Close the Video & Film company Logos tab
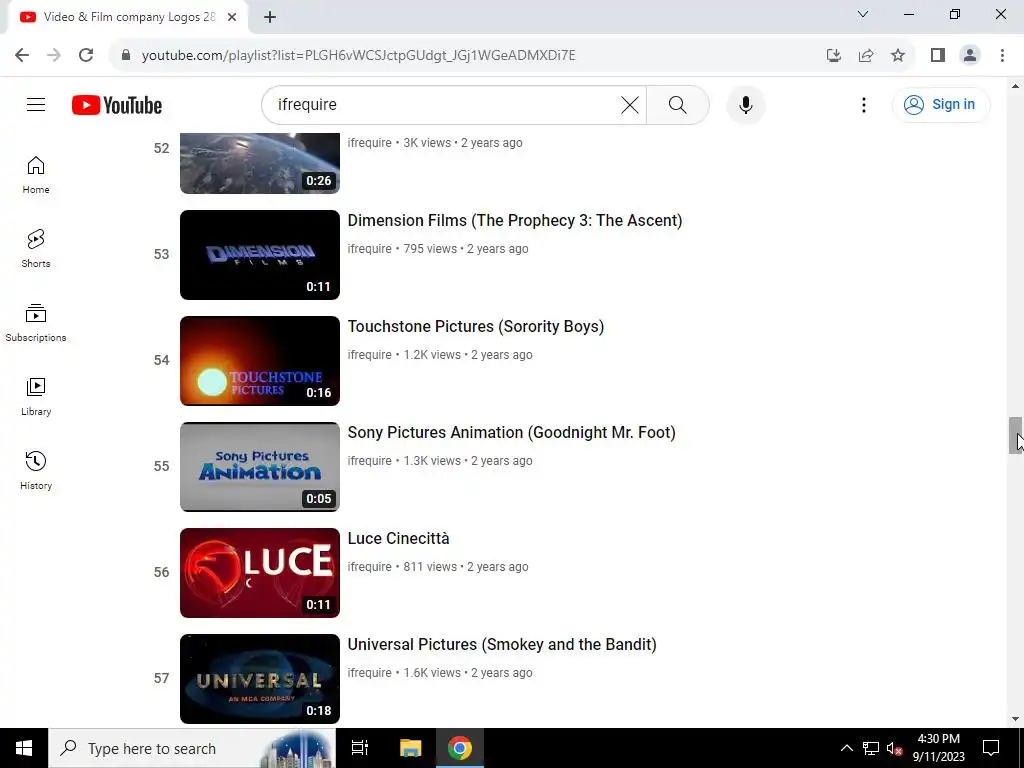 [232, 18]
